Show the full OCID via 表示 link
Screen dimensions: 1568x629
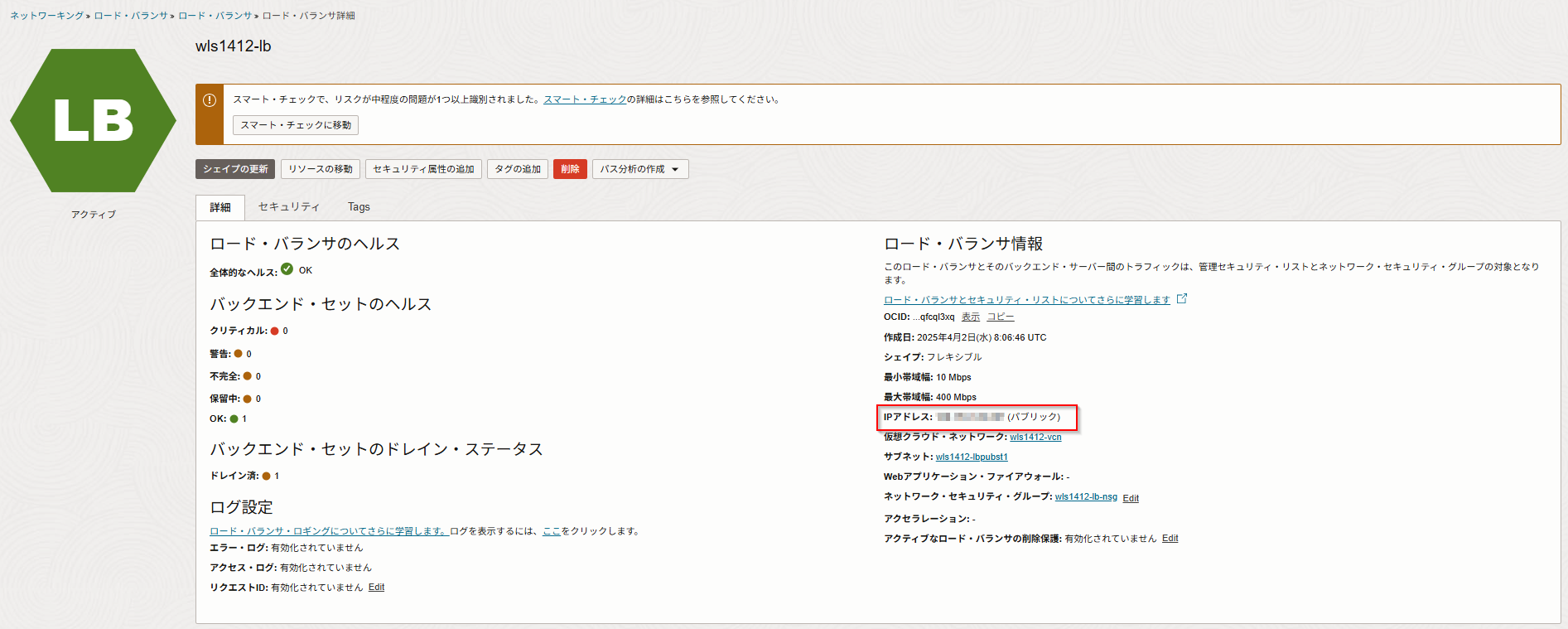pyautogui.click(x=970, y=317)
